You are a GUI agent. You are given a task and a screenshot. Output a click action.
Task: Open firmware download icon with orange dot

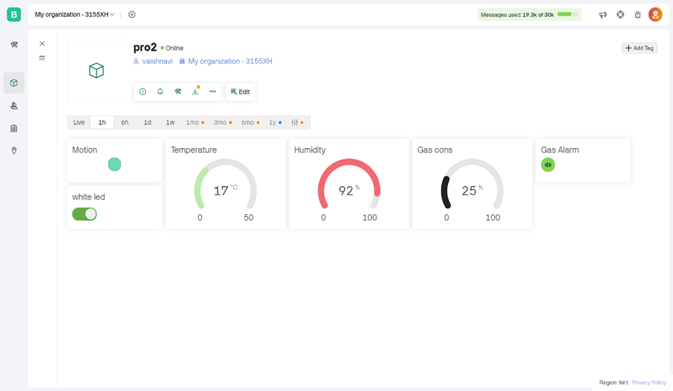(195, 91)
